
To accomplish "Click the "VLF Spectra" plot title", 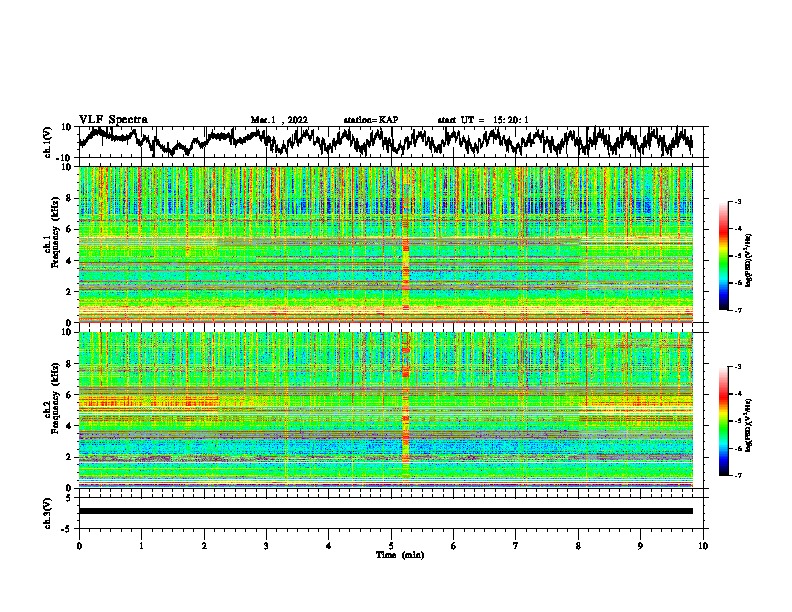I will point(113,119).
